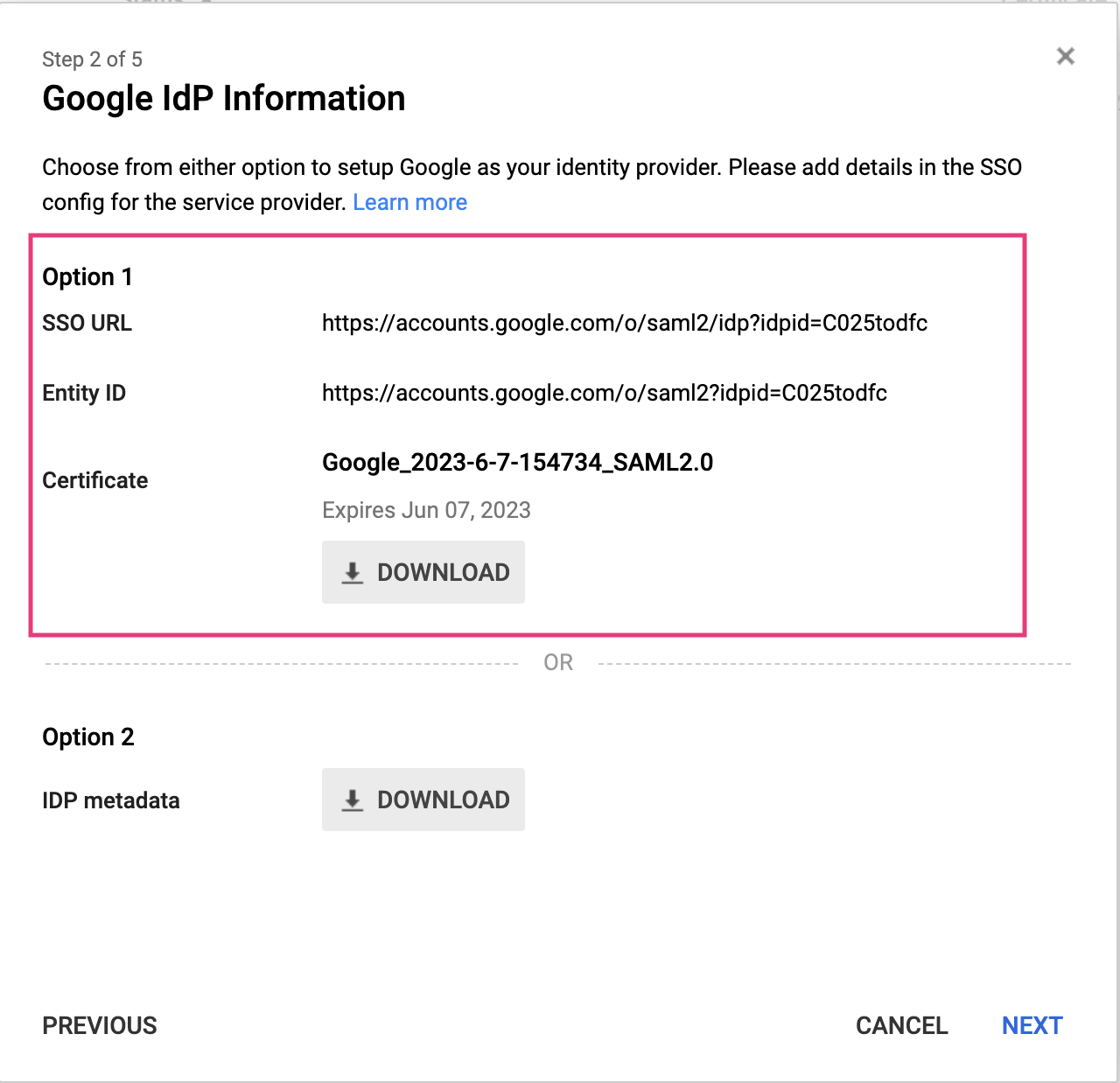Select the Entity ID URL text

click(604, 393)
